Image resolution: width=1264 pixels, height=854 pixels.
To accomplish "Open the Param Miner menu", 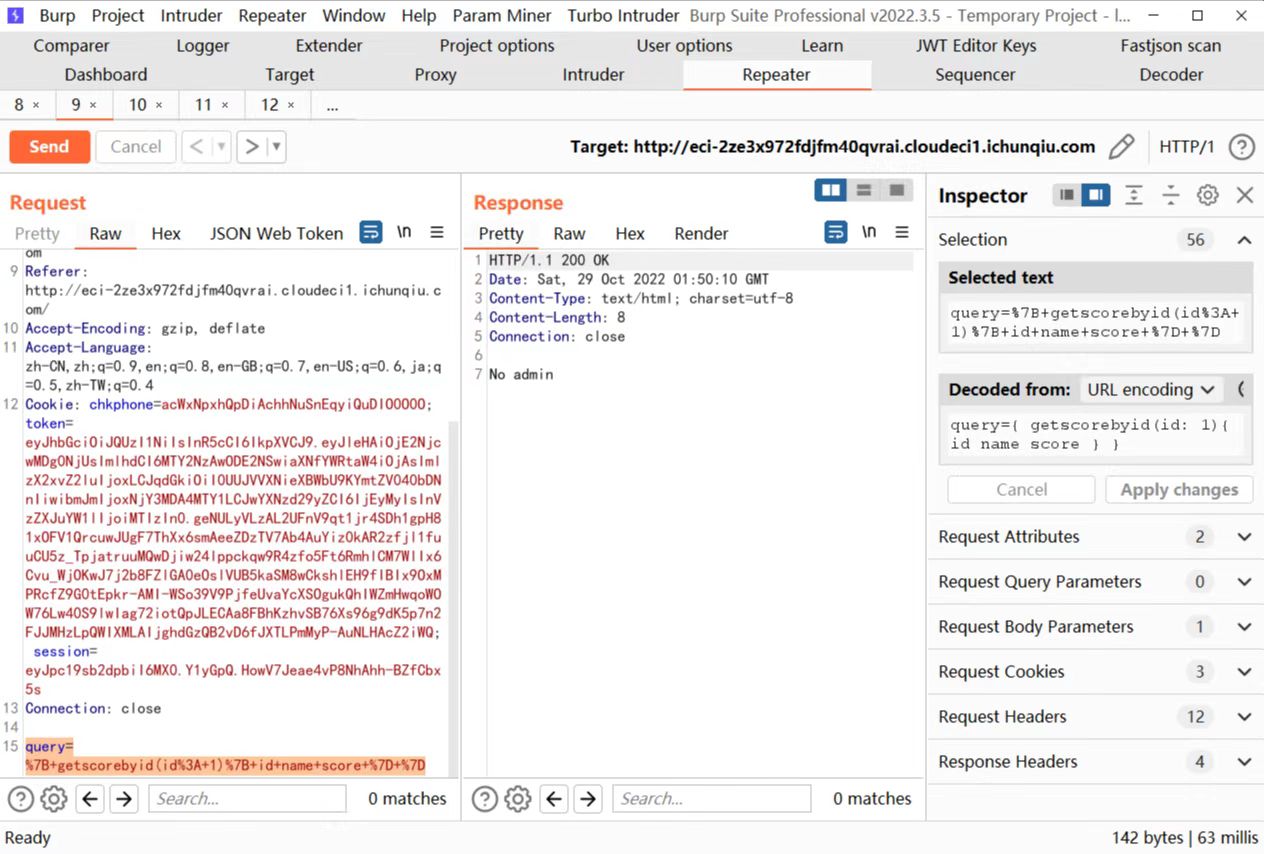I will [x=503, y=15].
